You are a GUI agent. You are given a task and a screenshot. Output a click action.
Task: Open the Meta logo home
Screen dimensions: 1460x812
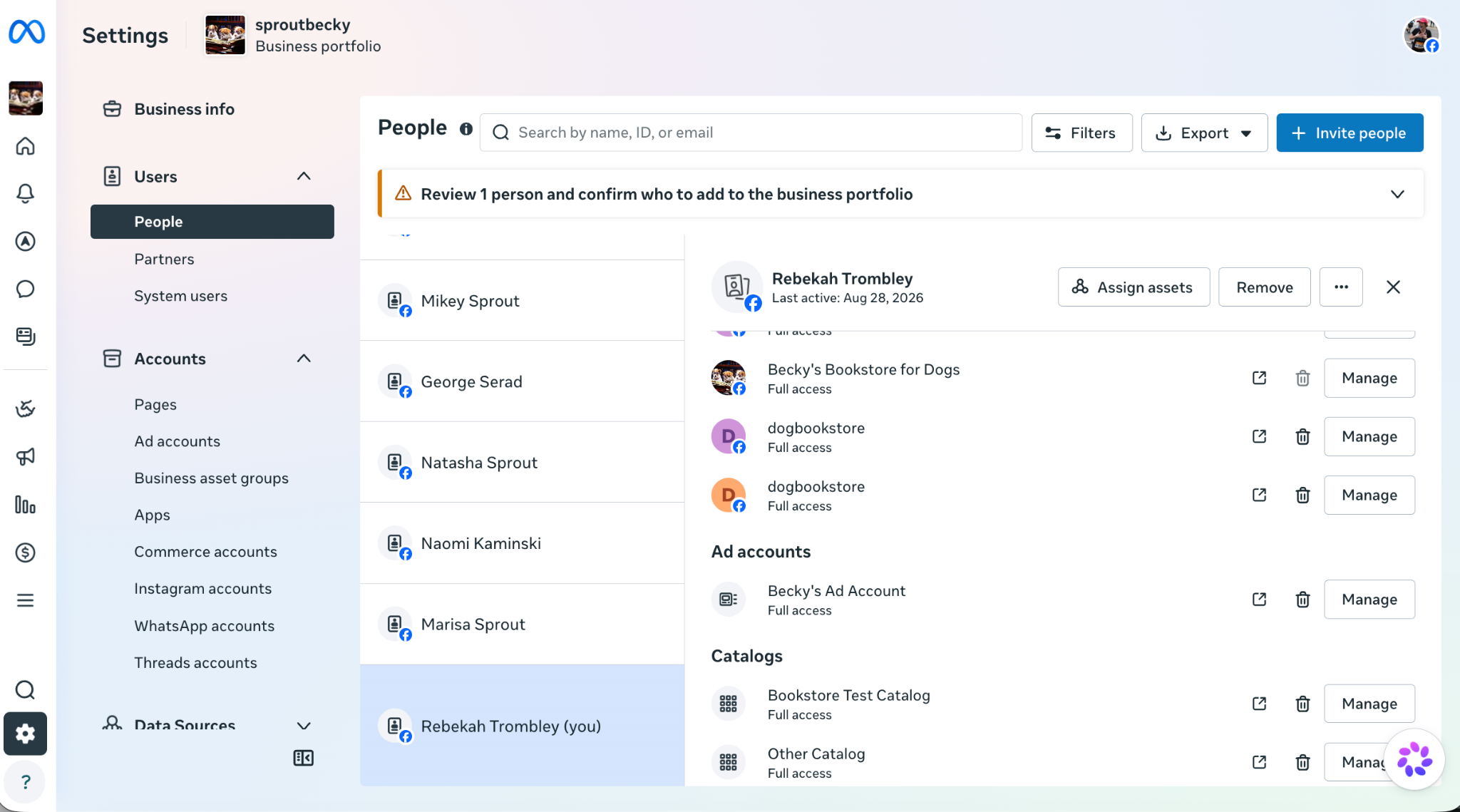click(26, 33)
